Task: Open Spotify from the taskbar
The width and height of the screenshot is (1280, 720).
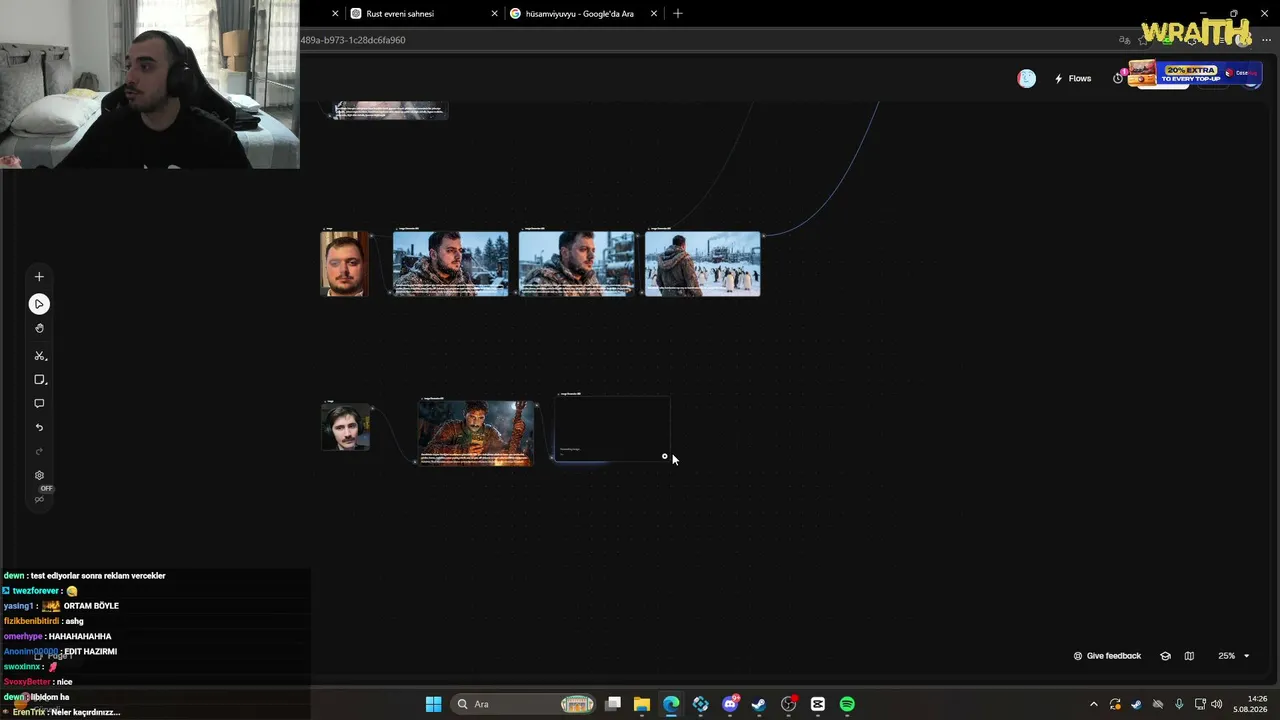Action: [x=847, y=704]
